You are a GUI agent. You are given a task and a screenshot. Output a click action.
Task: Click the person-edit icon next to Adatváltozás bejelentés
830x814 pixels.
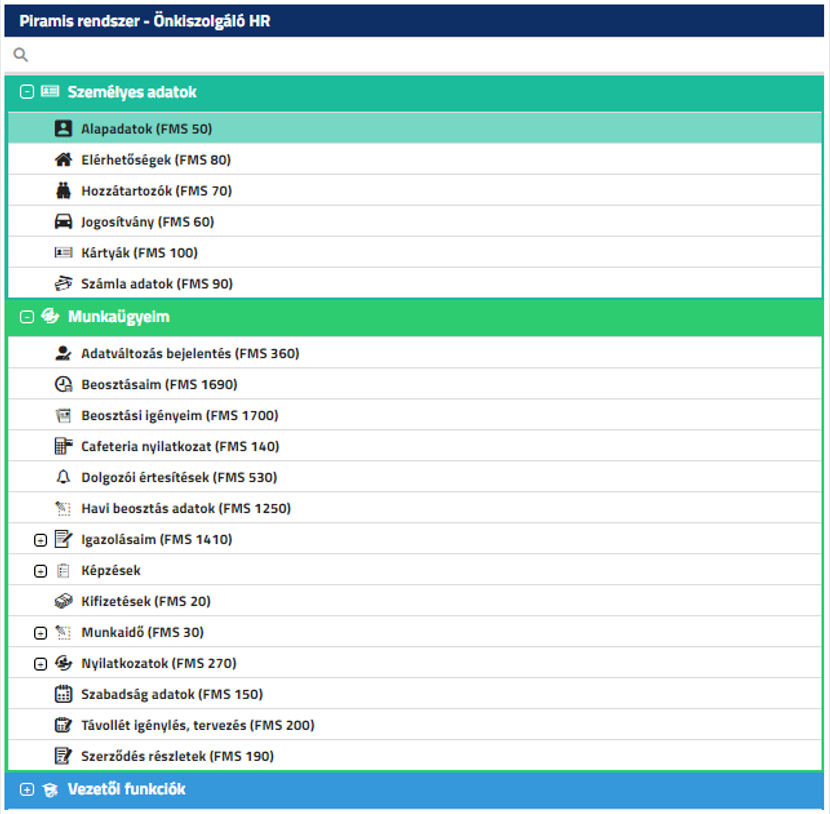tap(63, 353)
